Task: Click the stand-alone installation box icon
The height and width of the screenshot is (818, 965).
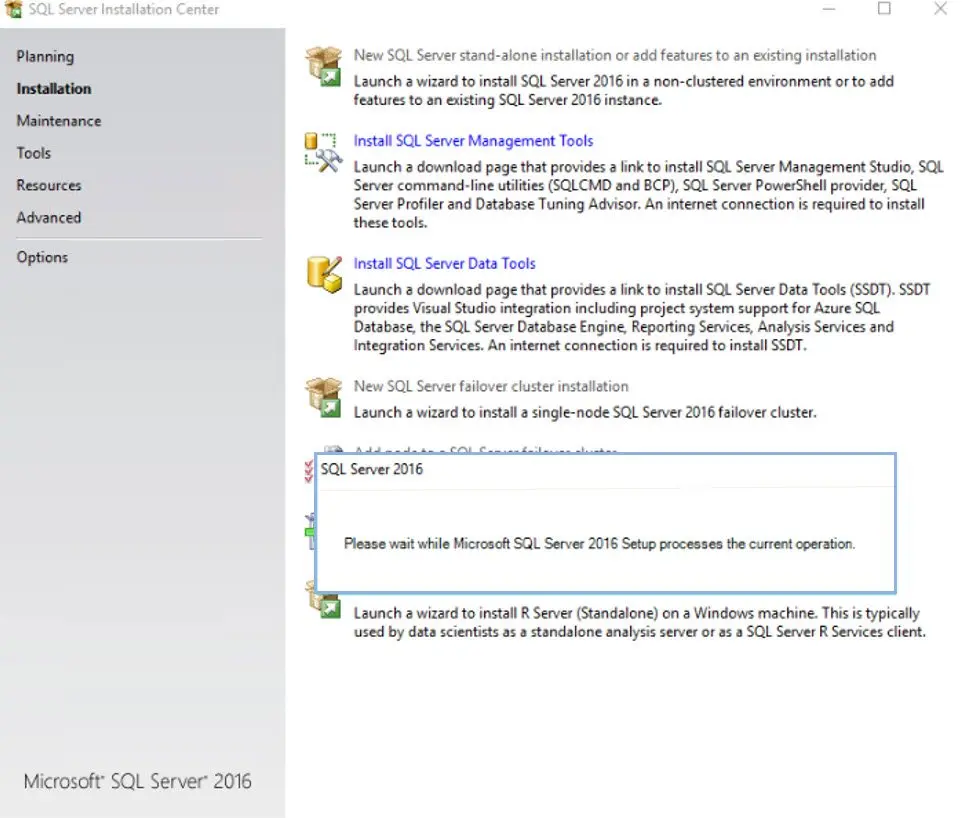Action: 324,66
